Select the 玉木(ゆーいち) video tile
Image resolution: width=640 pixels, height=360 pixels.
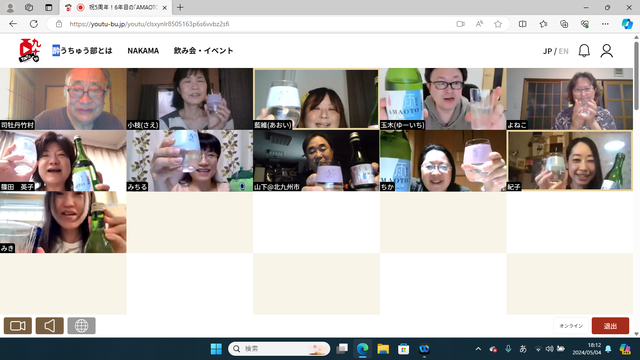click(x=443, y=99)
